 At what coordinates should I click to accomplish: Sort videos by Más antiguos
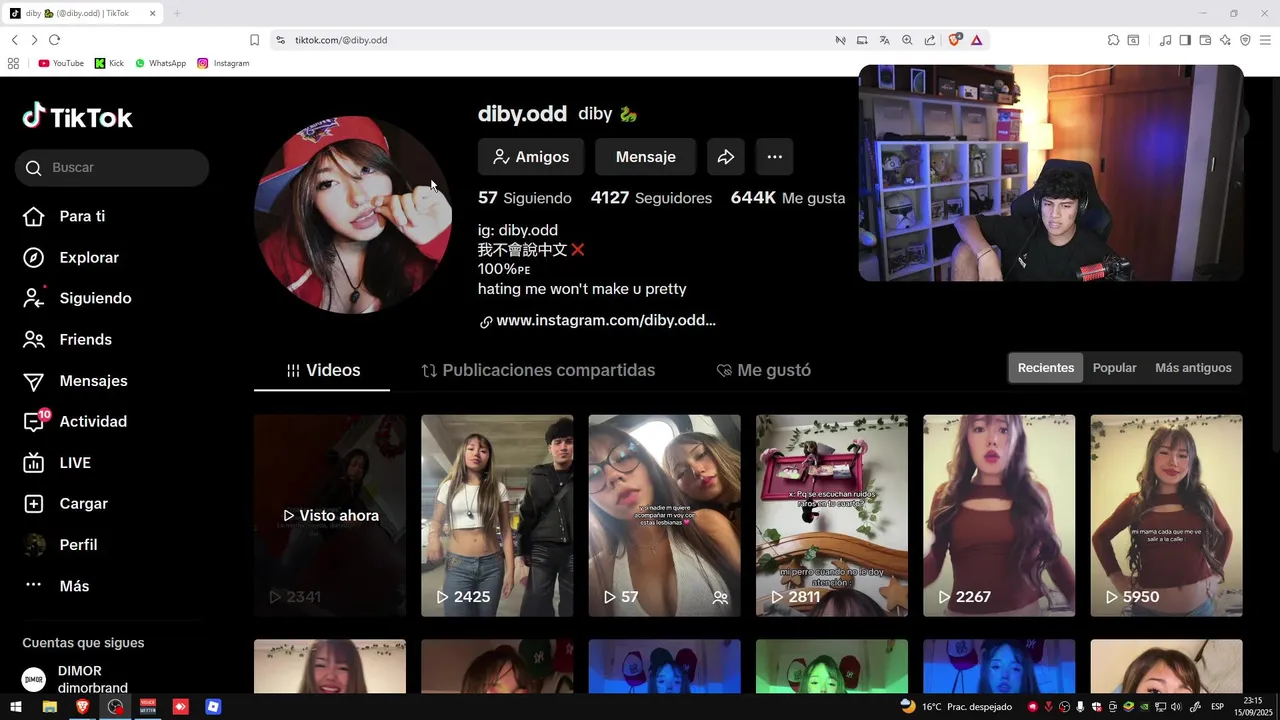[x=1193, y=368]
